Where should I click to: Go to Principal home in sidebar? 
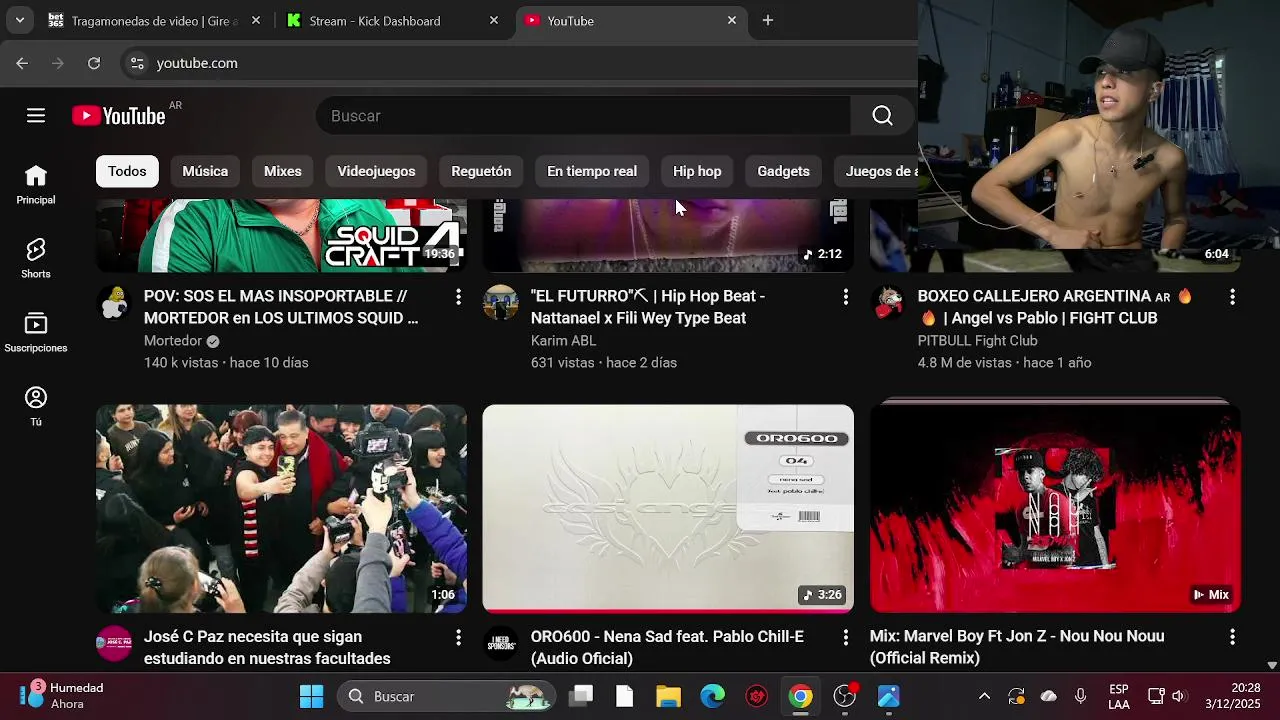click(x=36, y=185)
